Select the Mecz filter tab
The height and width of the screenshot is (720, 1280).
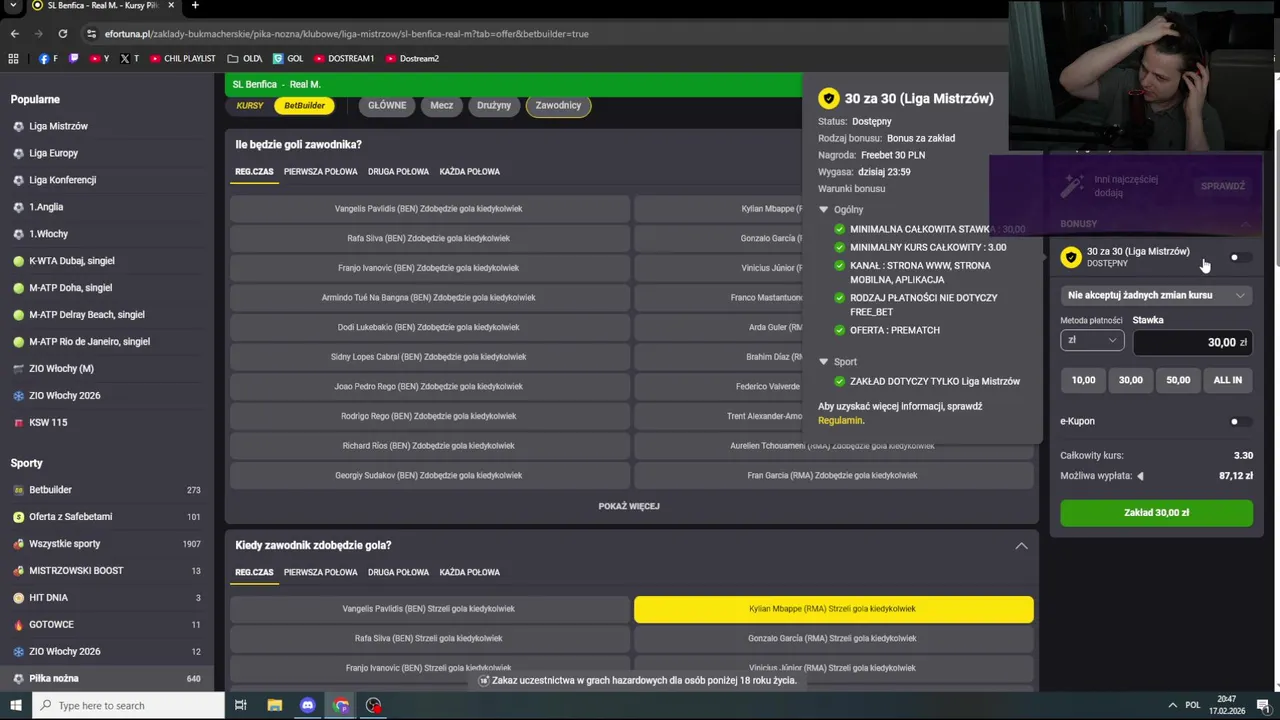click(x=441, y=105)
